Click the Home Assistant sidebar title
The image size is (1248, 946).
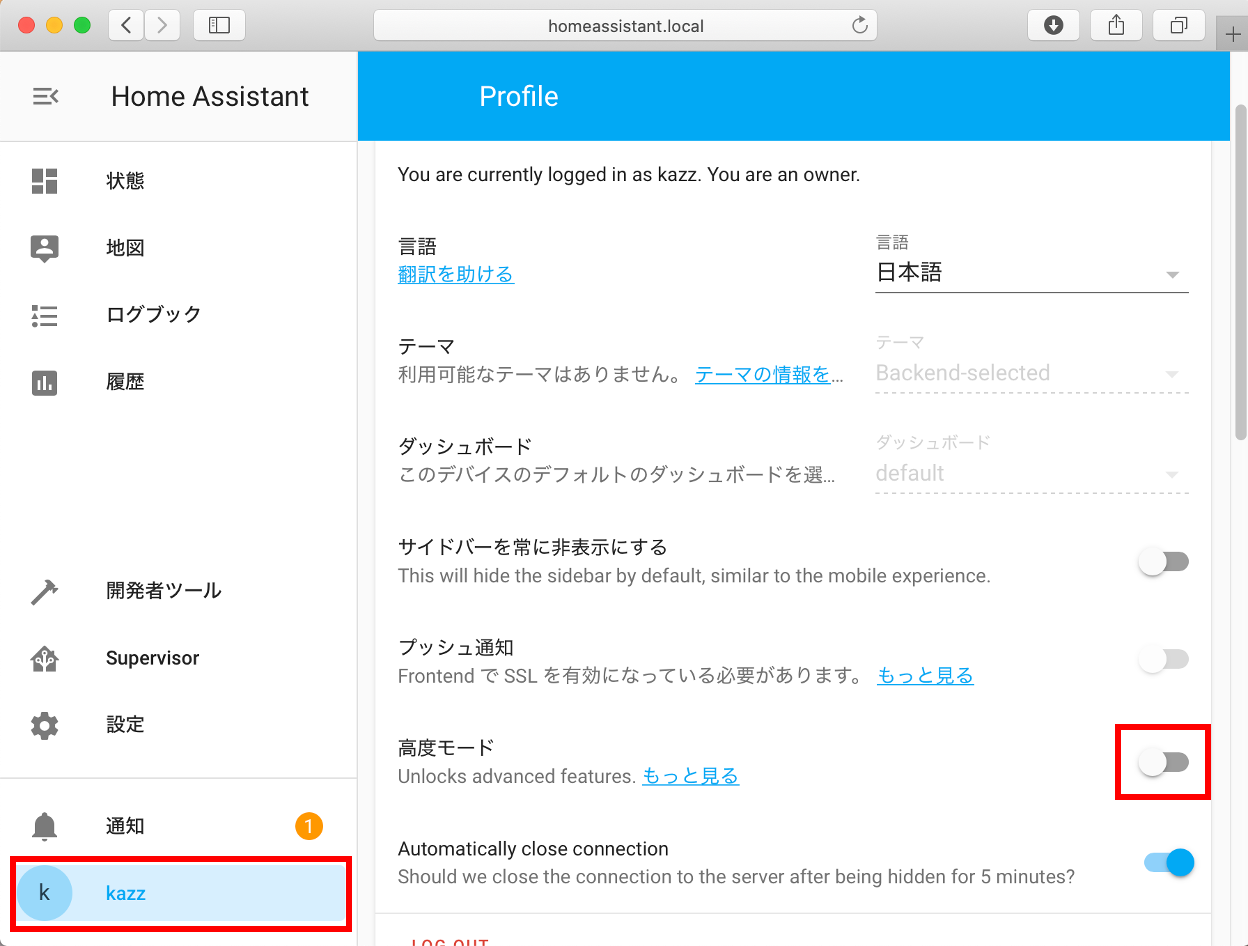(210, 97)
